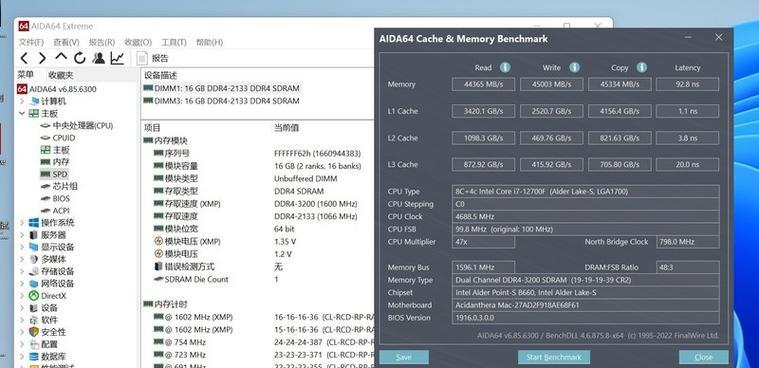Go forward with the right arrow toolbar icon
This screenshot has width=759, height=368.
point(42,59)
